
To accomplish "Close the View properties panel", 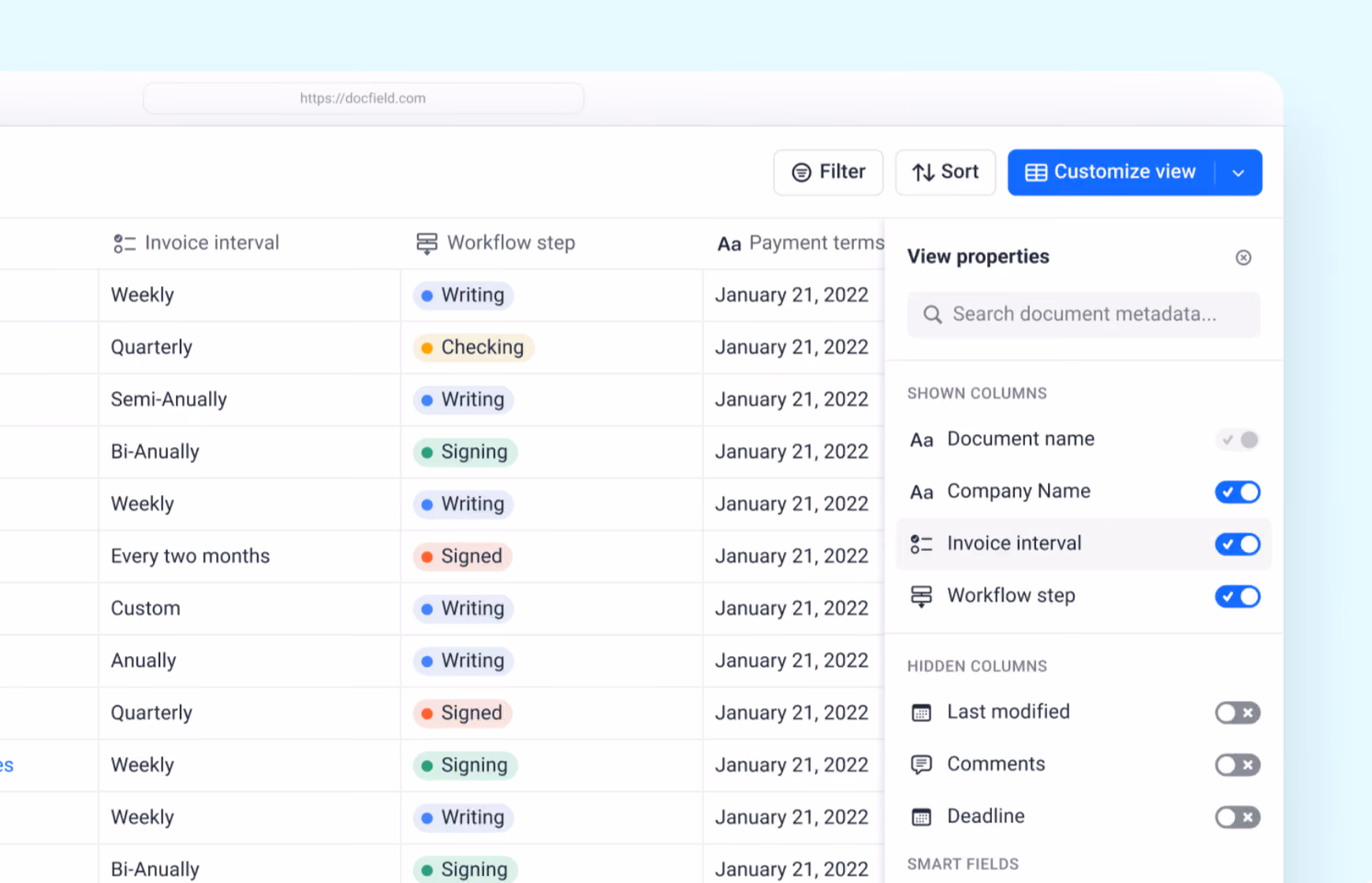I will tap(1243, 258).
